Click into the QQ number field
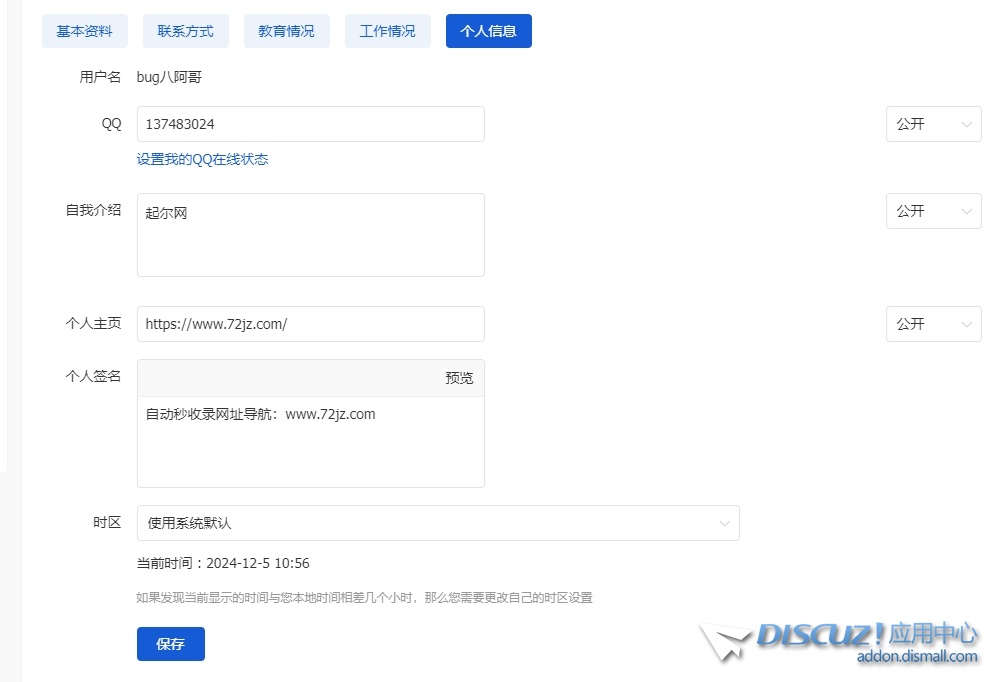Image resolution: width=996 pixels, height=682 pixels. coord(310,124)
